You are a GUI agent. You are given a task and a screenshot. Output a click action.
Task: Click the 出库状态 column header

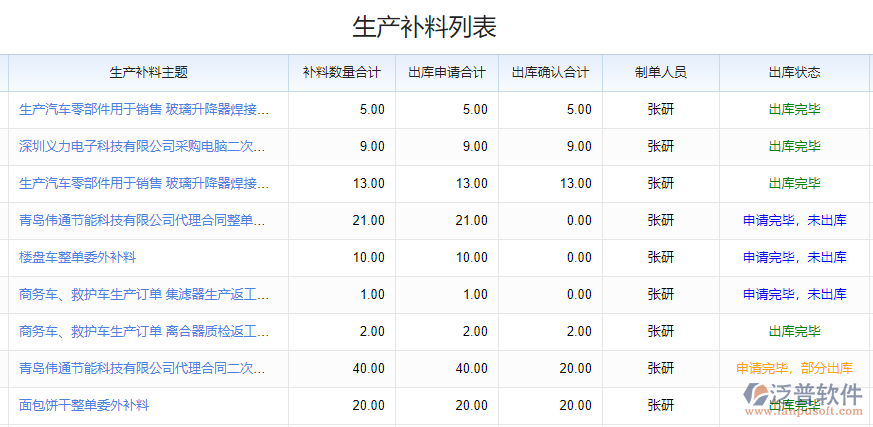tap(794, 72)
